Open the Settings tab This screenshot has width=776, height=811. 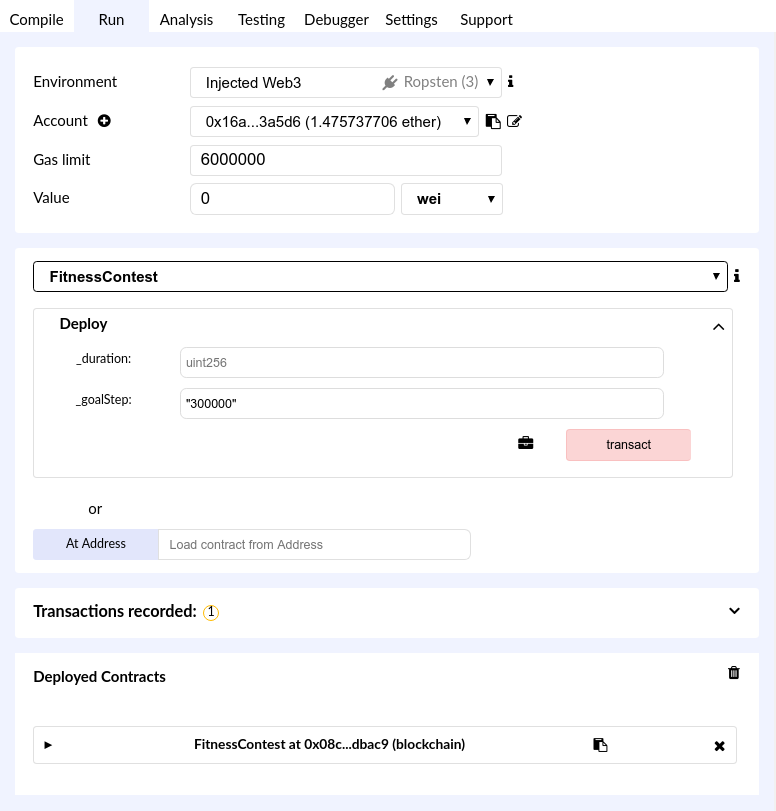point(411,20)
